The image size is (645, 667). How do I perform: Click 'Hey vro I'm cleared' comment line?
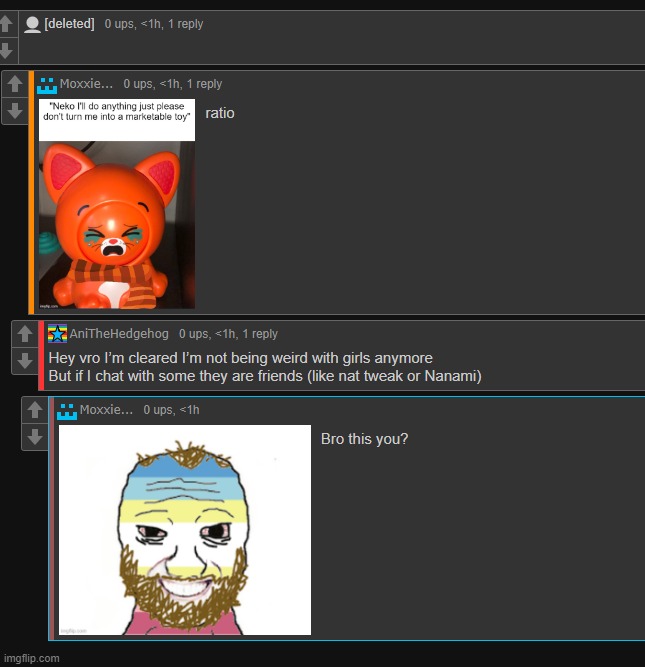tap(241, 358)
